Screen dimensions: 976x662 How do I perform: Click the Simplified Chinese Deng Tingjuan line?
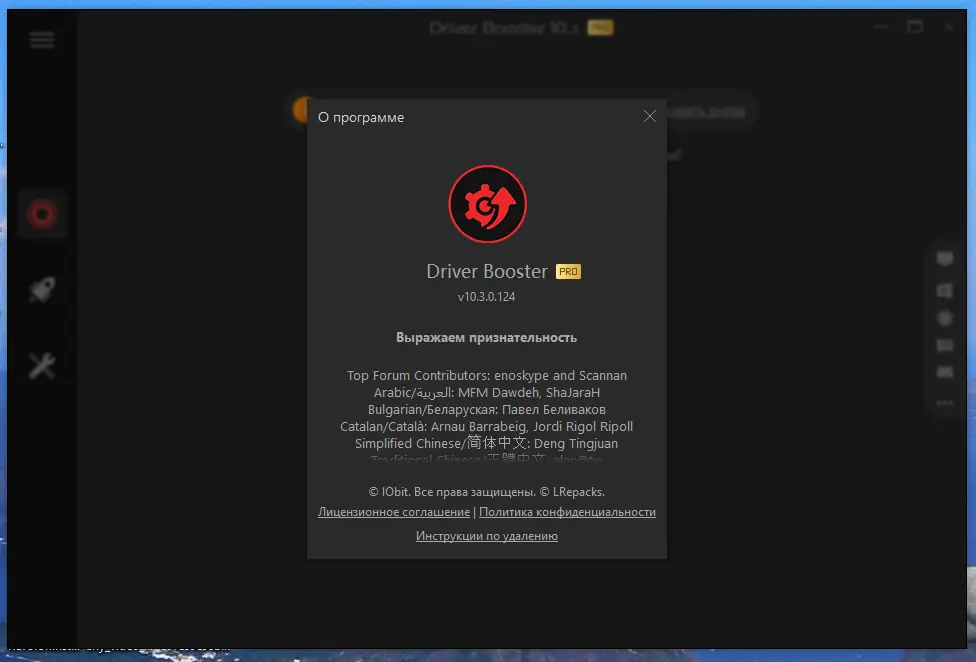(487, 443)
